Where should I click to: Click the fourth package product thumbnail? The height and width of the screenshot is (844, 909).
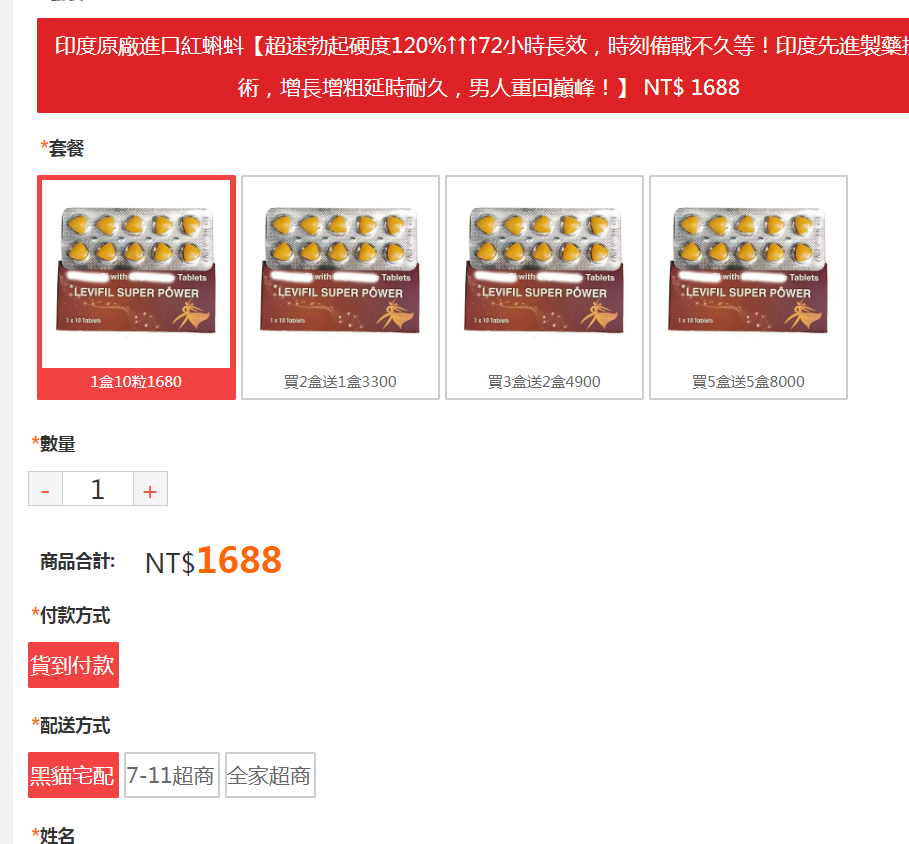click(748, 270)
